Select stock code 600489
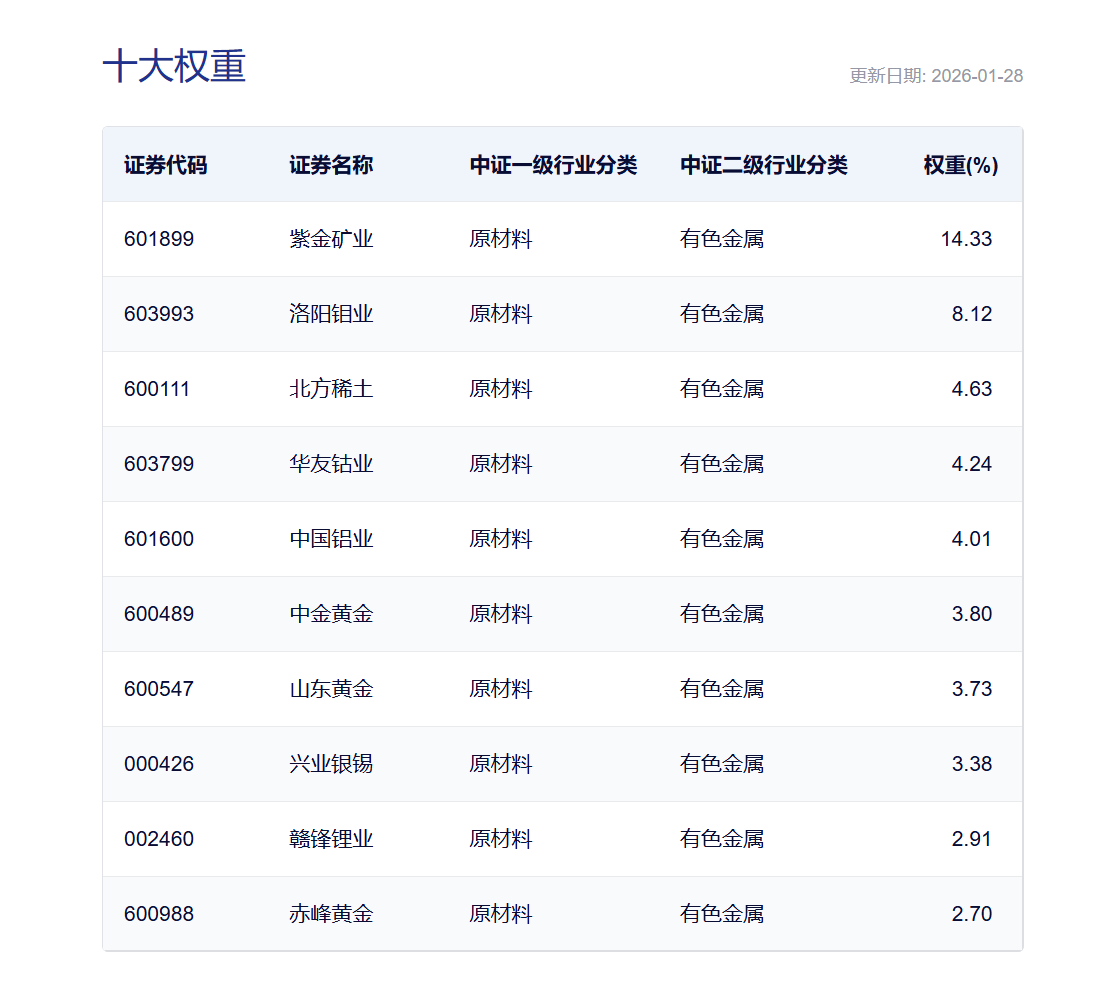This screenshot has height=982, width=1104. click(x=159, y=614)
